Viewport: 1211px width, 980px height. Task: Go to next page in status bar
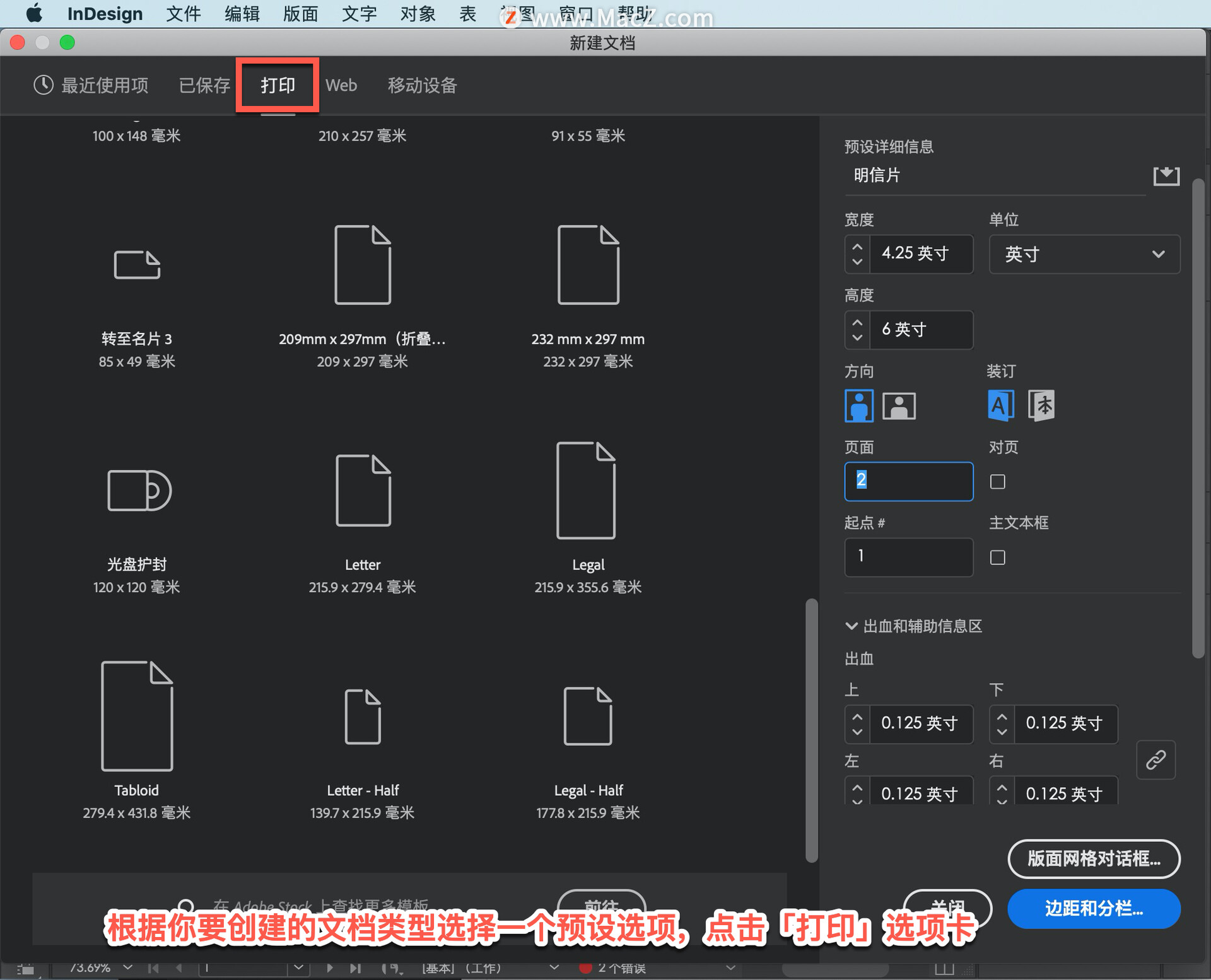(329, 968)
